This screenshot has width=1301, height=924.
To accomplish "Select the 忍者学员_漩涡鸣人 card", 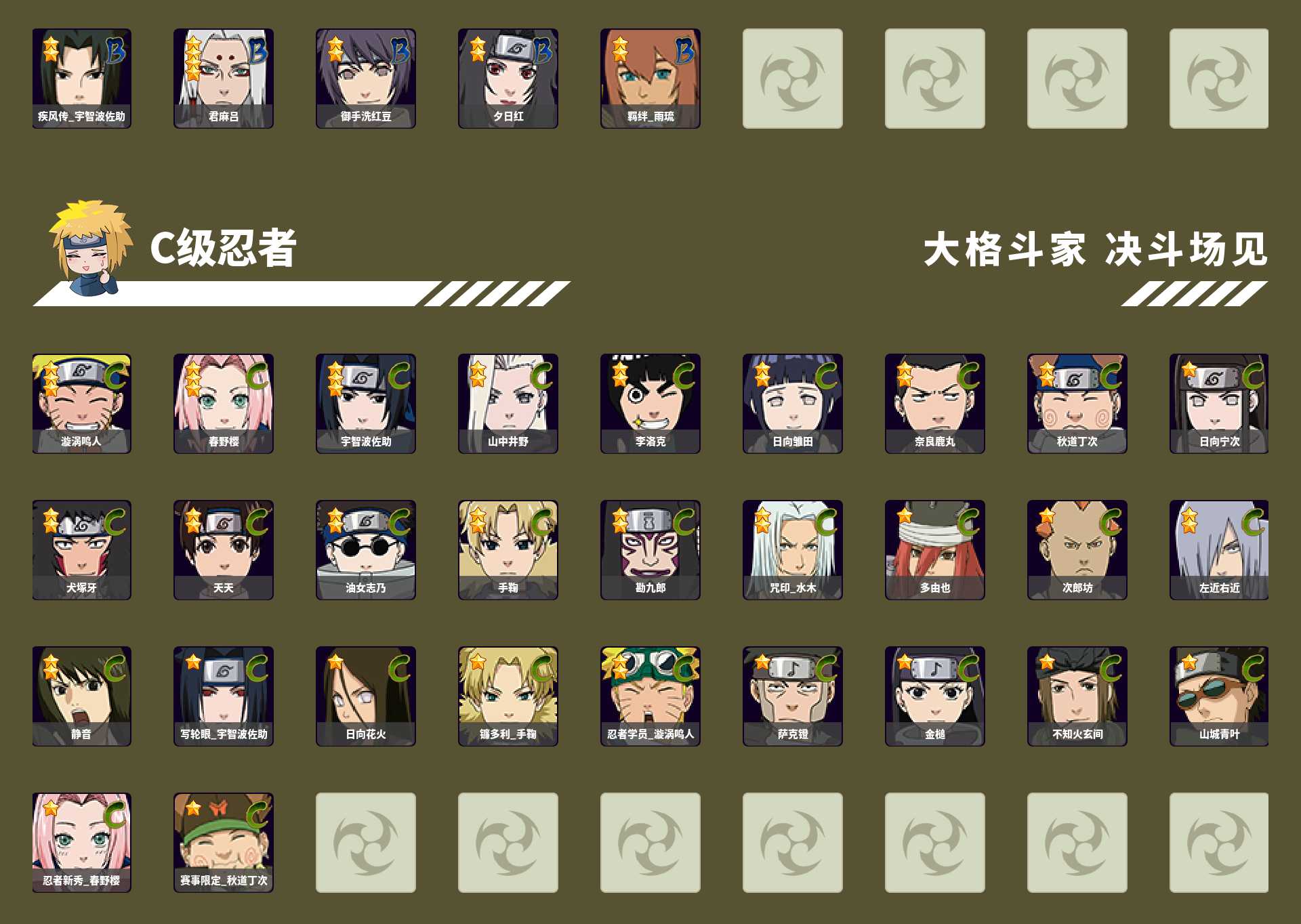I will 650,696.
